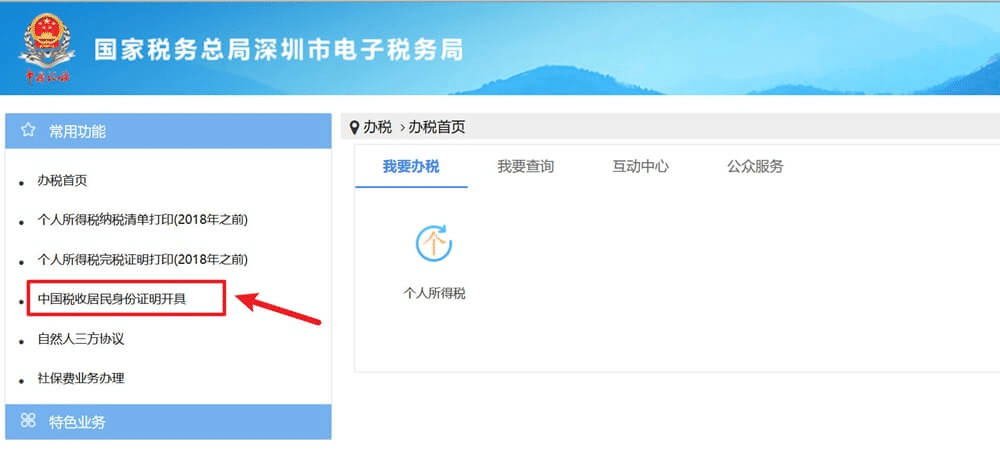Image resolution: width=1000 pixels, height=450 pixels.
Task: Open 自然人三方协议 link
Action: click(81, 338)
